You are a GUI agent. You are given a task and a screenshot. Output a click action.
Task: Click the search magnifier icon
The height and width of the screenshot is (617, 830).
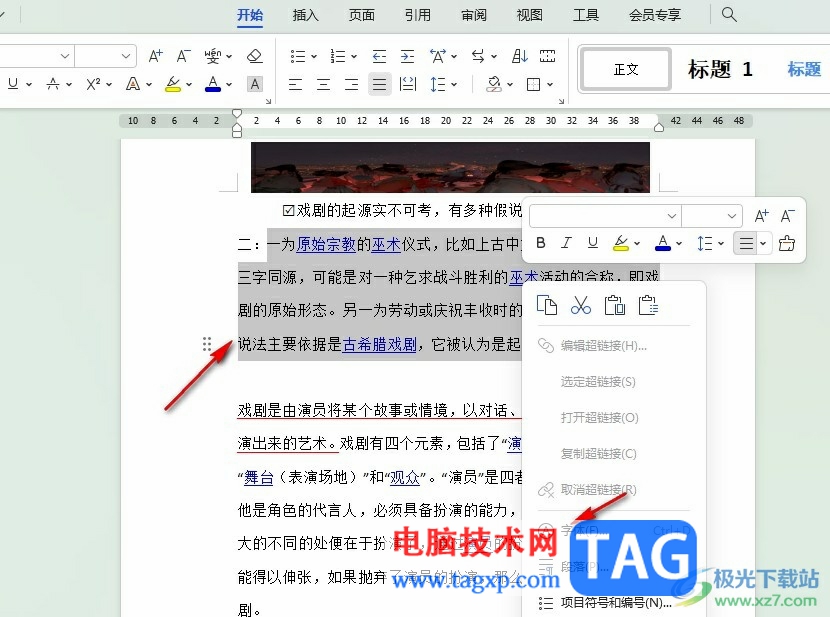729,14
